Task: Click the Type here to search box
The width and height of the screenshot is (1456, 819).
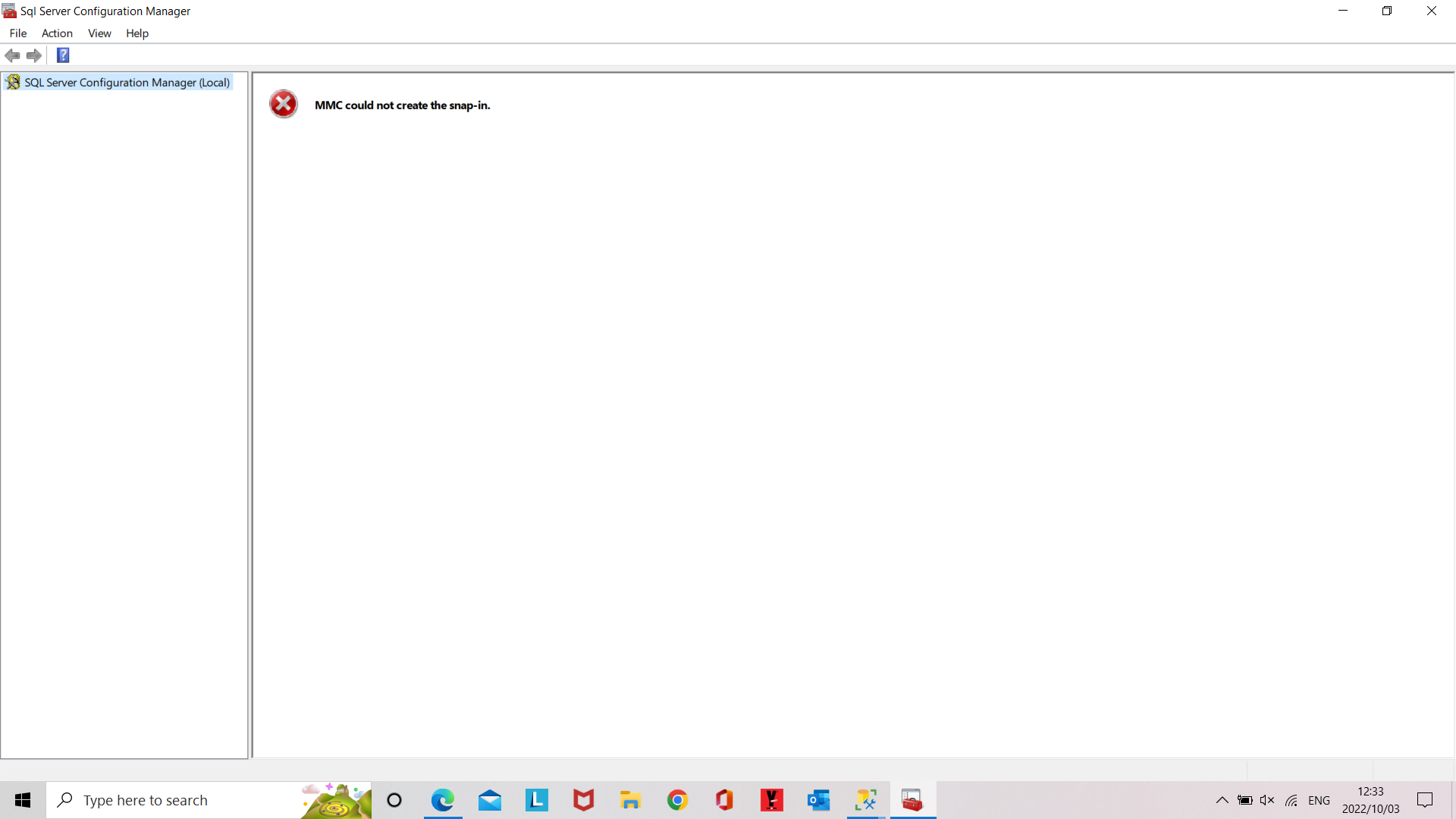Action: click(x=182, y=800)
